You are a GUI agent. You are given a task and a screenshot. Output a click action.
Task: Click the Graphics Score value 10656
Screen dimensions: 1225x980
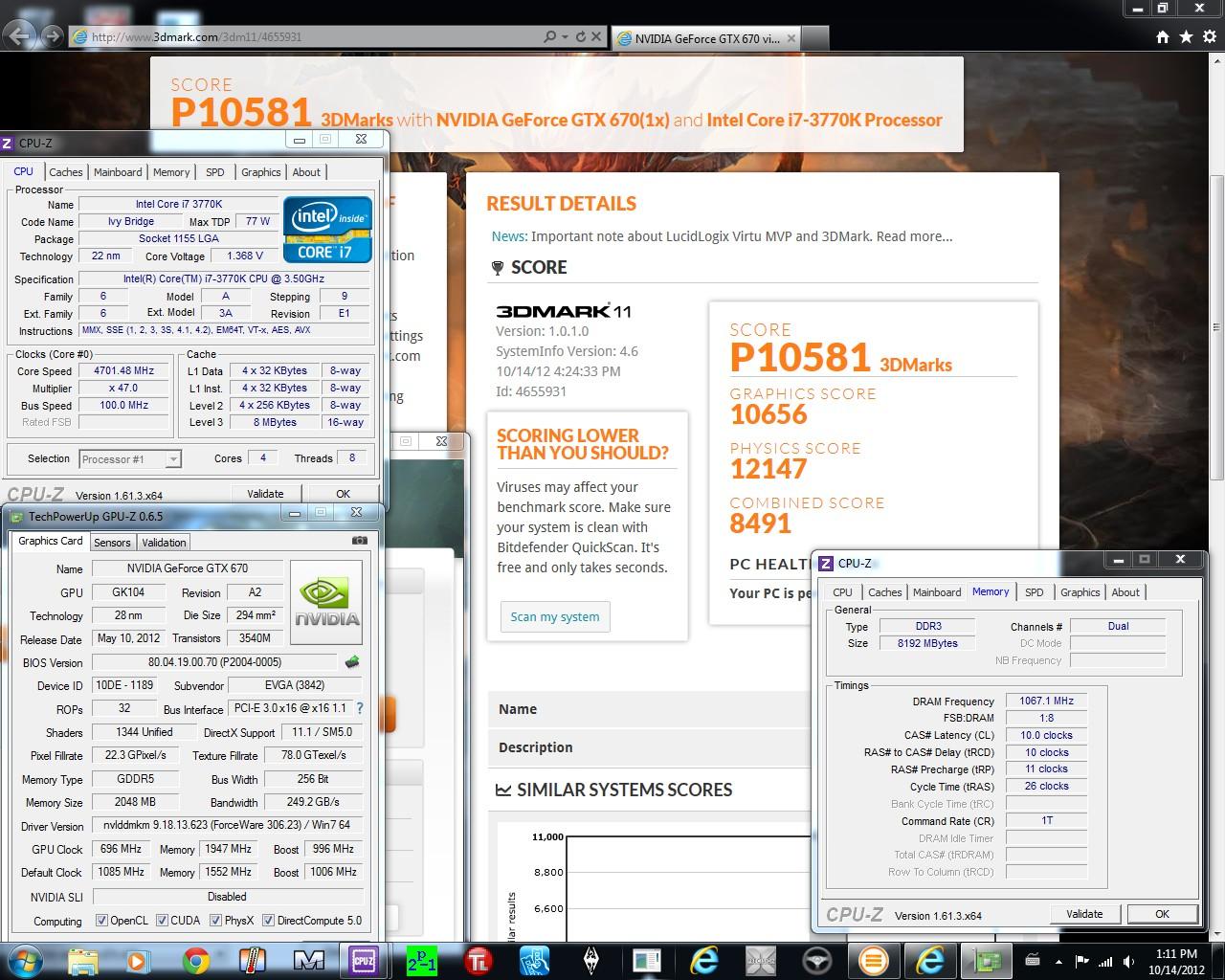point(768,414)
